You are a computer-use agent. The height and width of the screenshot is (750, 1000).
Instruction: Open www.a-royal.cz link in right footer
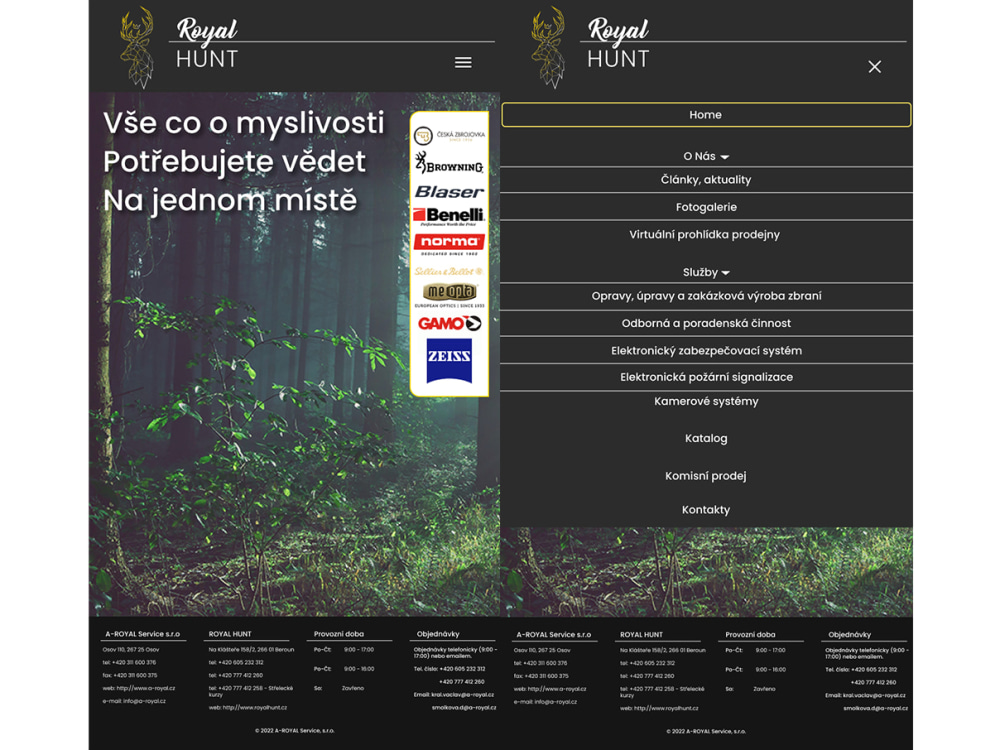(x=557, y=689)
